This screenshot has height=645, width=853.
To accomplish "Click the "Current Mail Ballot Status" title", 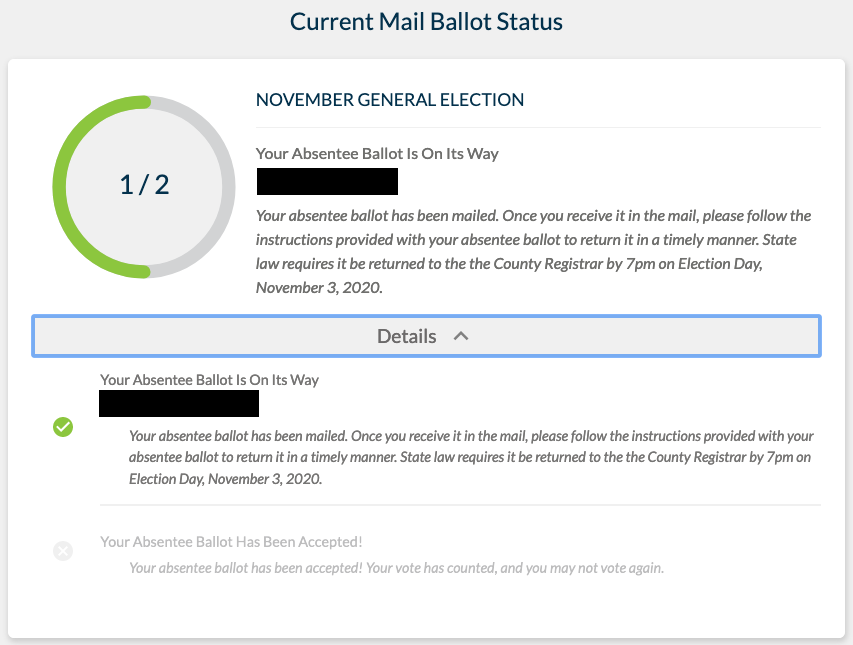I will pyautogui.click(x=426, y=21).
